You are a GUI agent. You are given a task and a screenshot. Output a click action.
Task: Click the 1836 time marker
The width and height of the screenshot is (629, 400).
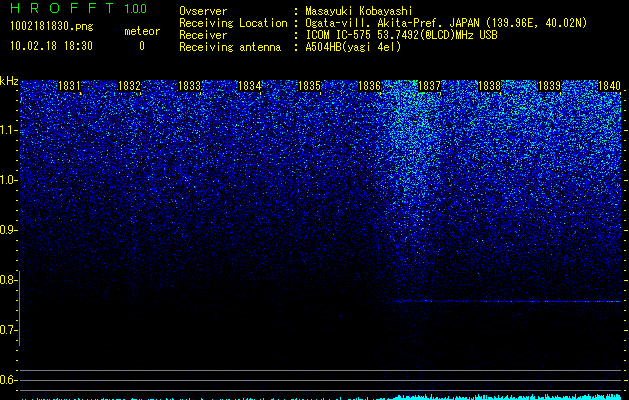369,86
